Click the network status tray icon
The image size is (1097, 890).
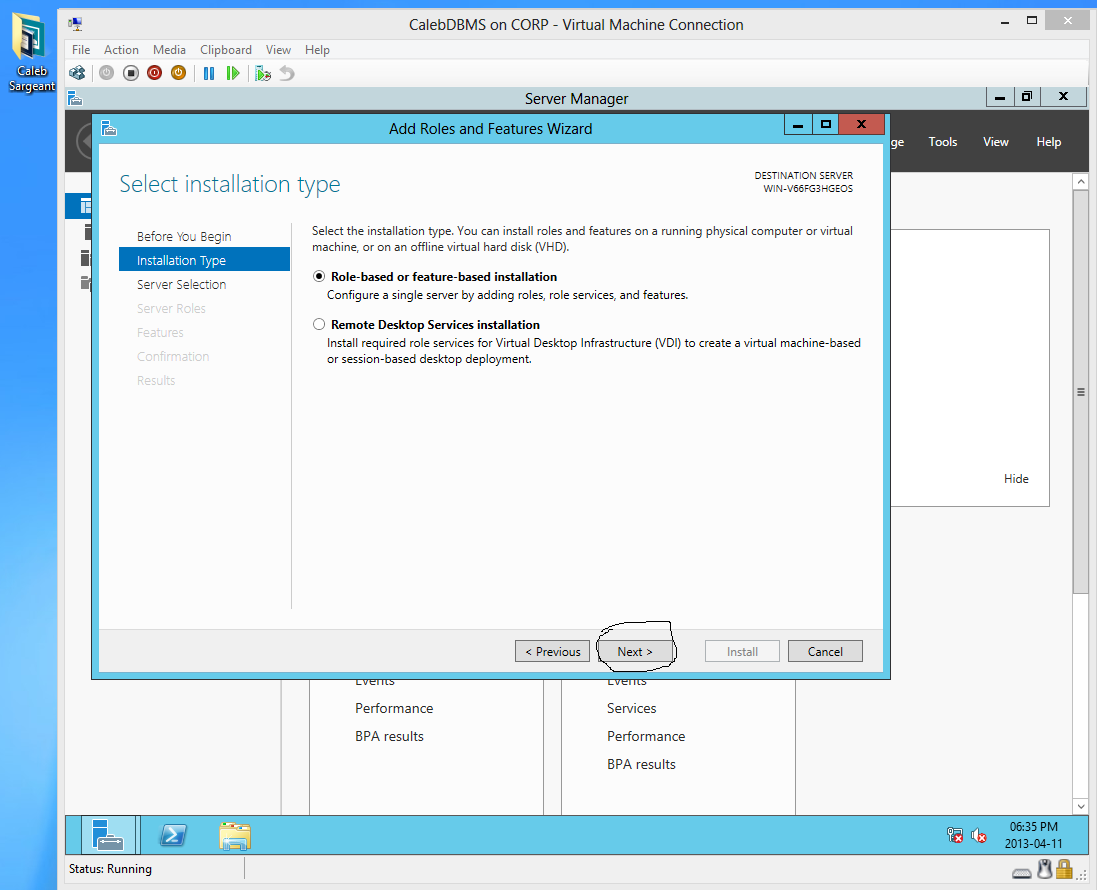[x=954, y=835]
